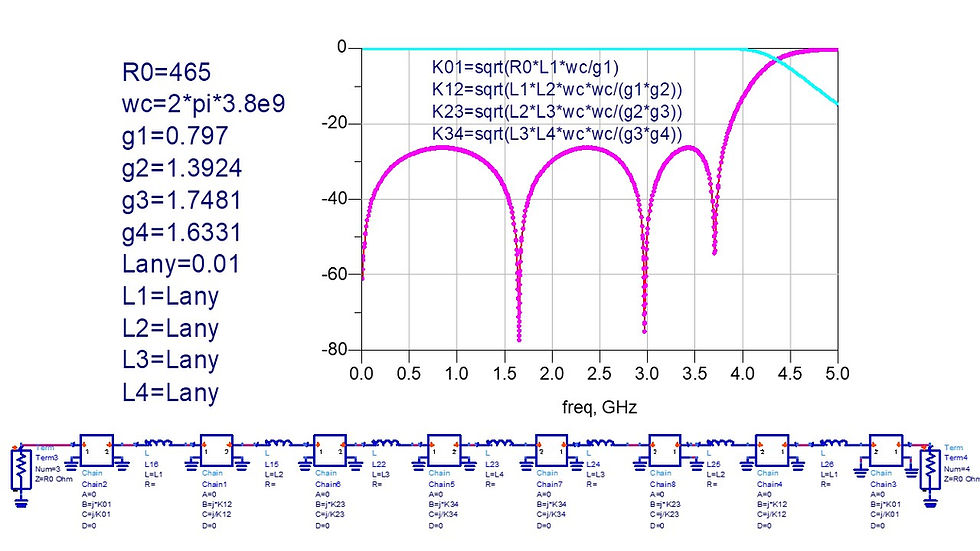Click the 'B=j*K01' parameter under Chain2
Screen dimensions: 980x551
(x=96, y=504)
